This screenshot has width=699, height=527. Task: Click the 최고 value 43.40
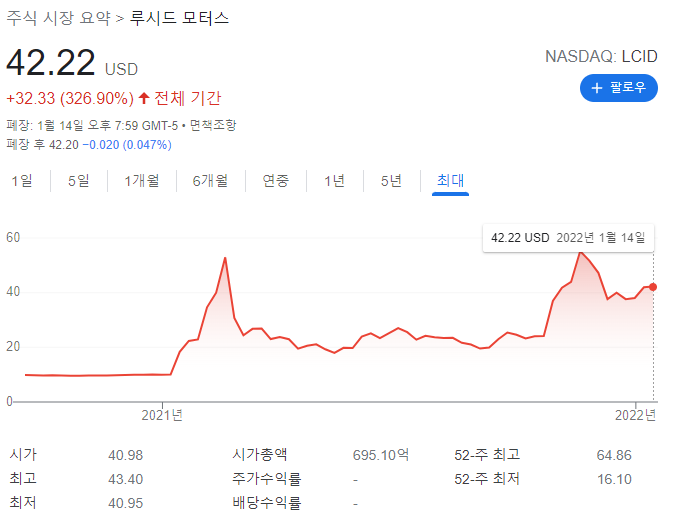point(126,479)
